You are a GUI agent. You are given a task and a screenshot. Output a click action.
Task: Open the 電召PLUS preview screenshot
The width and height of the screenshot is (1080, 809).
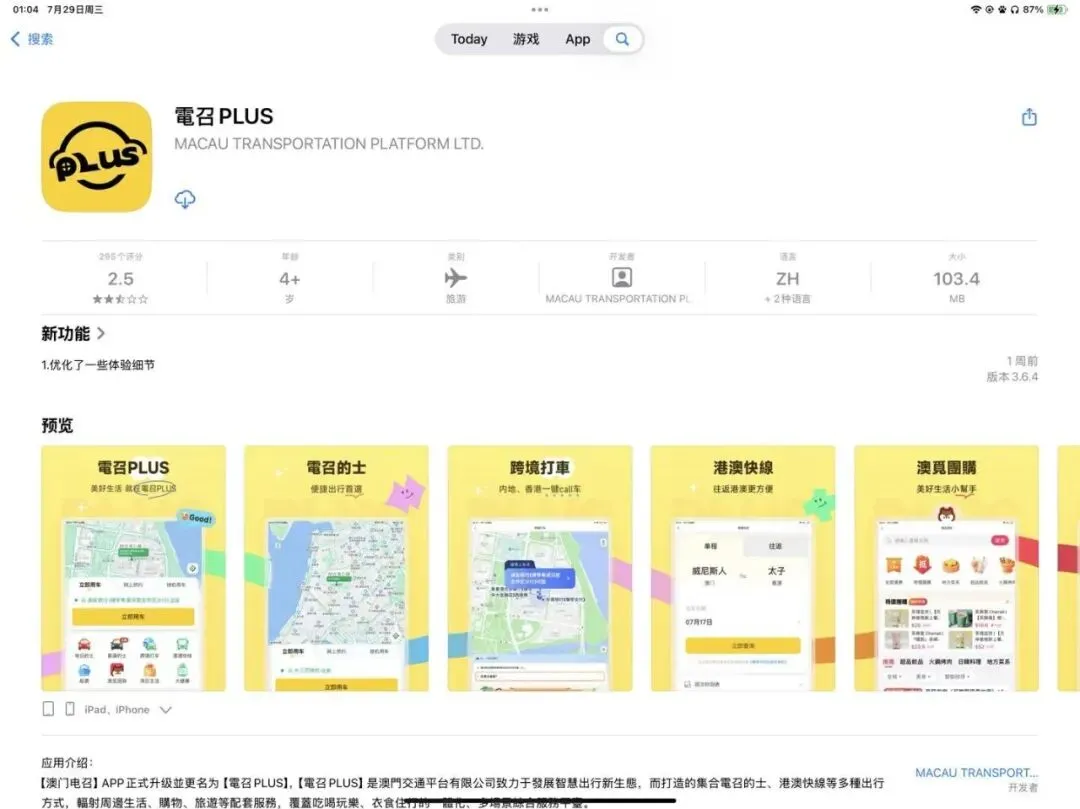134,568
